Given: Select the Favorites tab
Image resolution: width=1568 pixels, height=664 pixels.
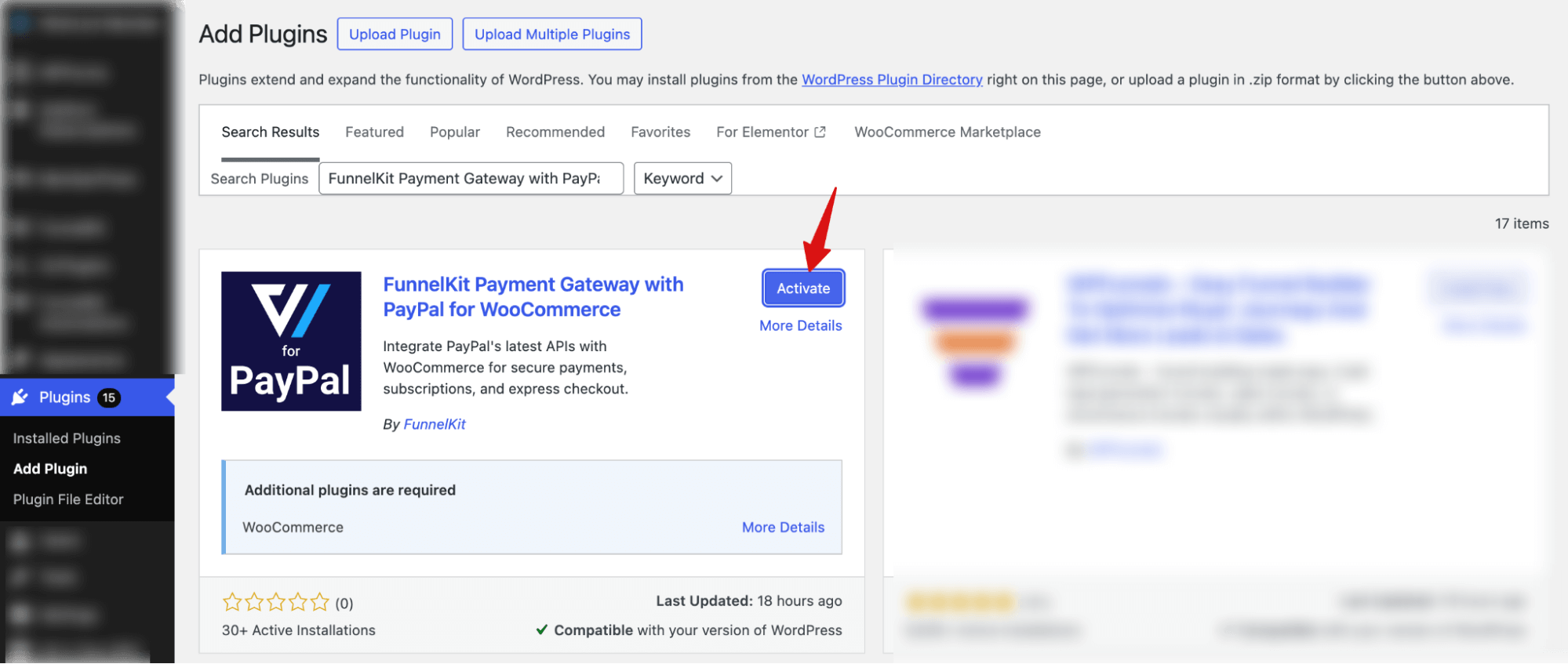Looking at the screenshot, I should (660, 131).
